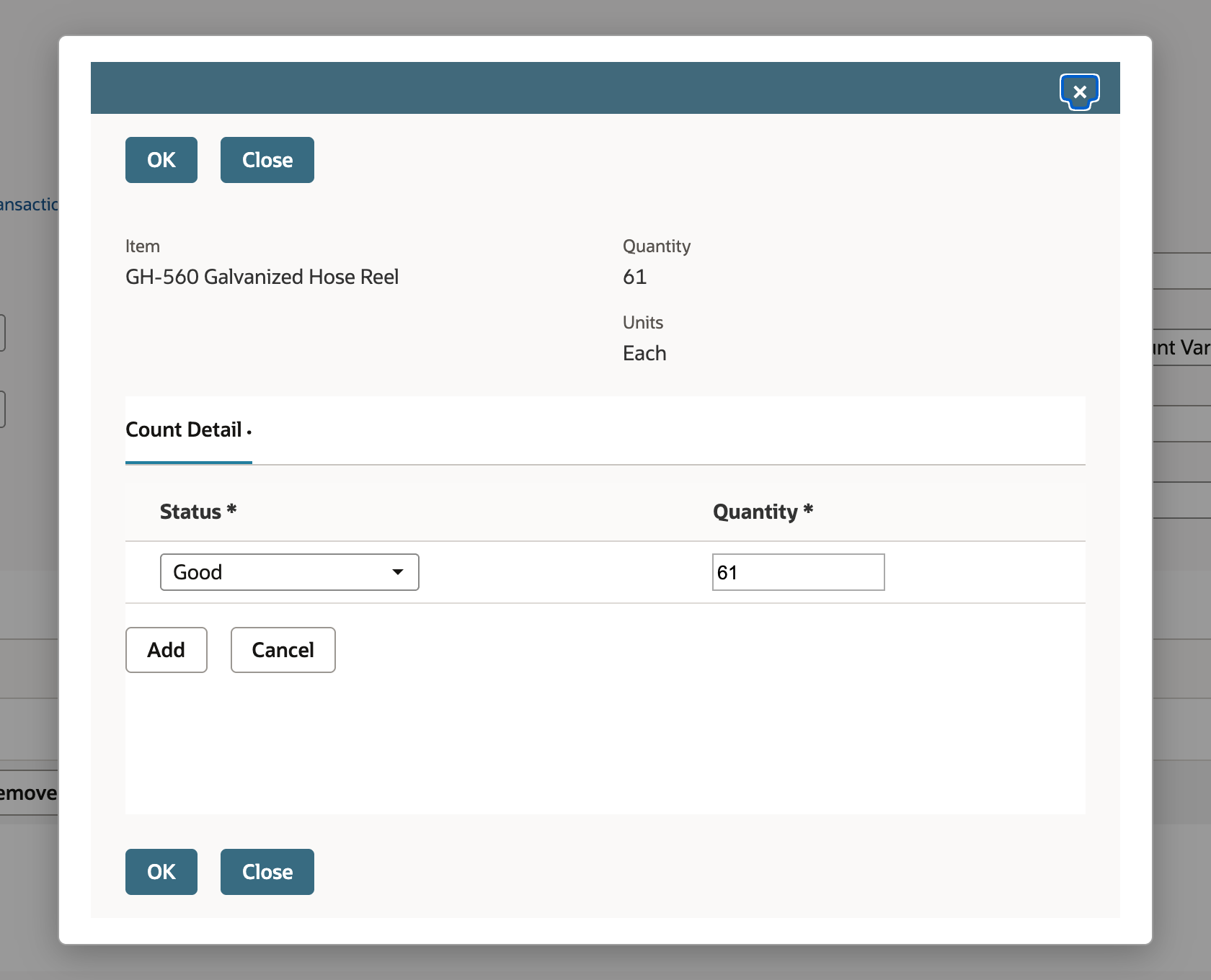Select the Count Detail tab

(x=189, y=430)
